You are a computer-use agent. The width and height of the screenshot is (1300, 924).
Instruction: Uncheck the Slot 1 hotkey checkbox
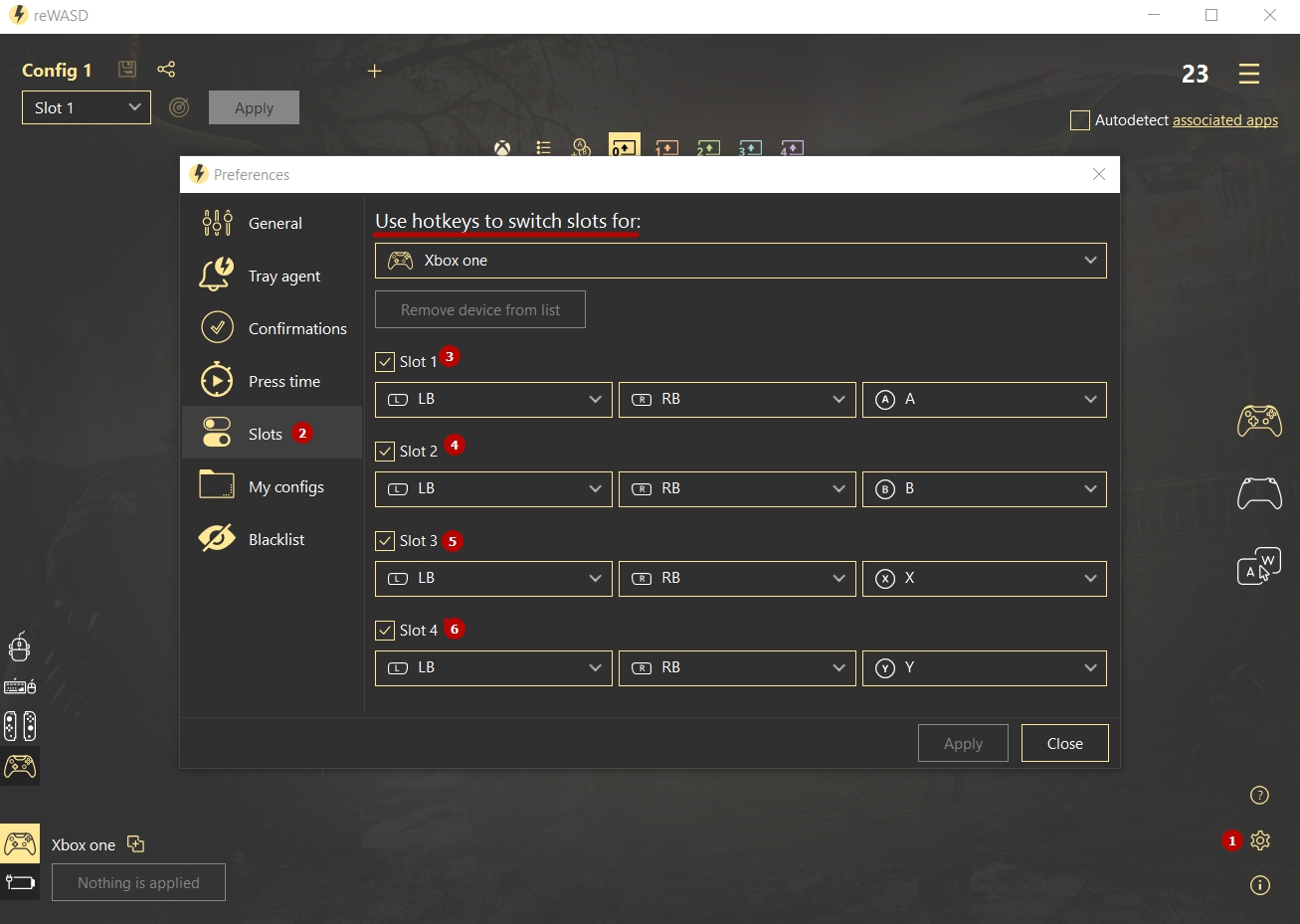pyautogui.click(x=385, y=362)
